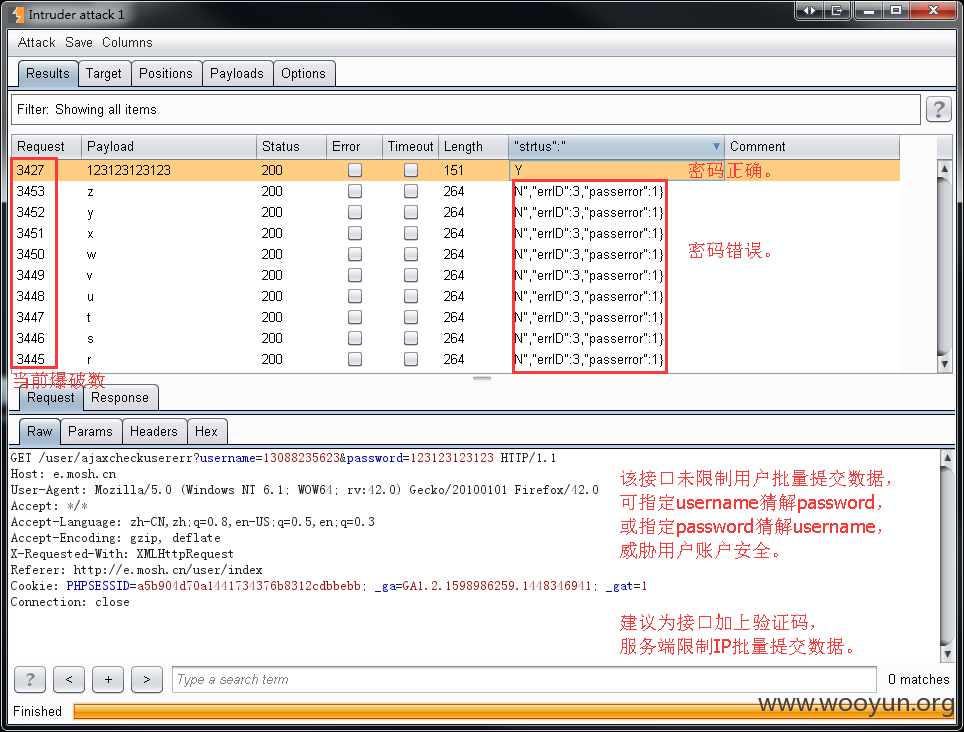
Task: Toggle Timeout checkbox in row 3446
Action: 411,338
